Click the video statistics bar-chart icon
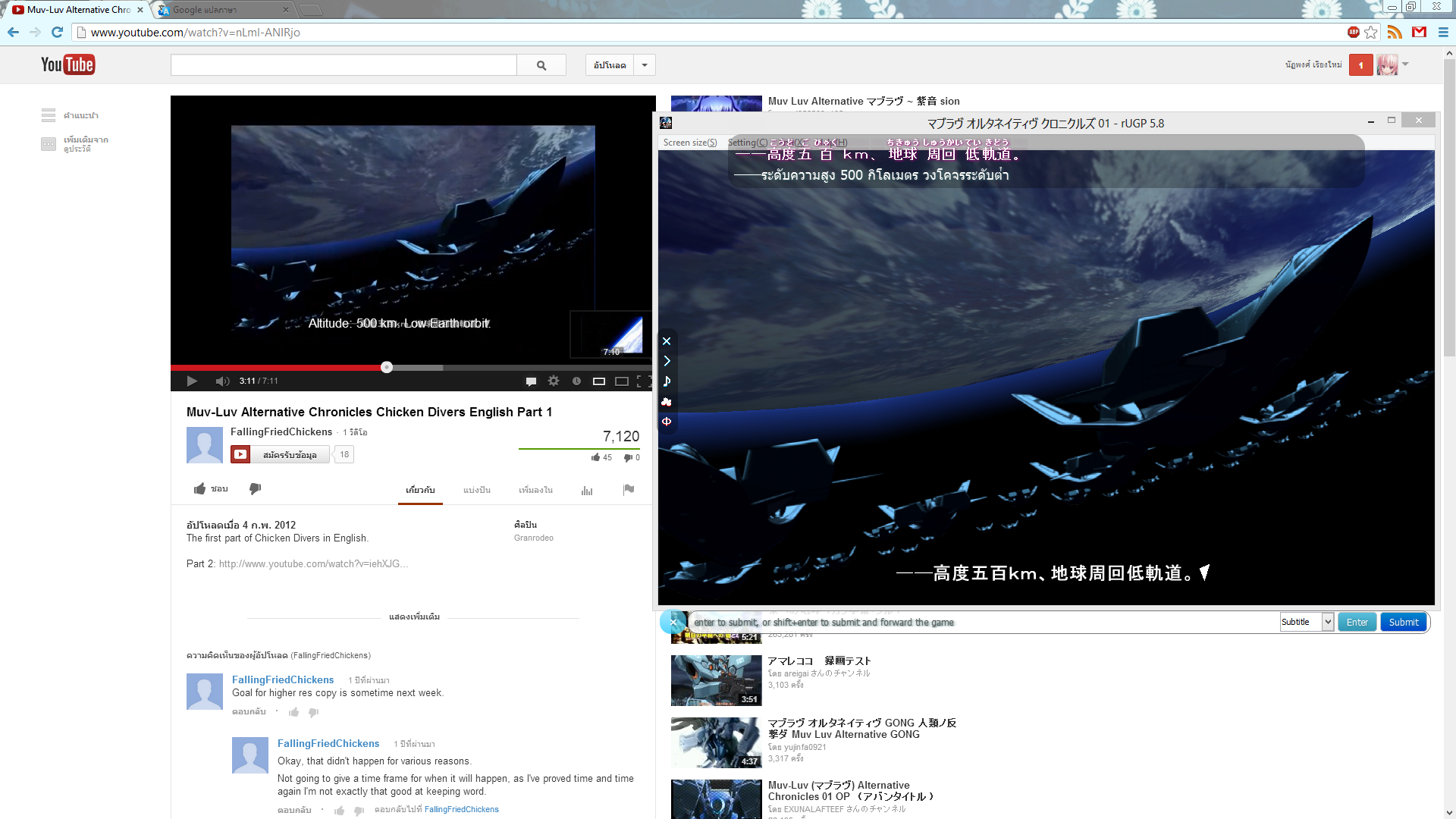 click(587, 491)
